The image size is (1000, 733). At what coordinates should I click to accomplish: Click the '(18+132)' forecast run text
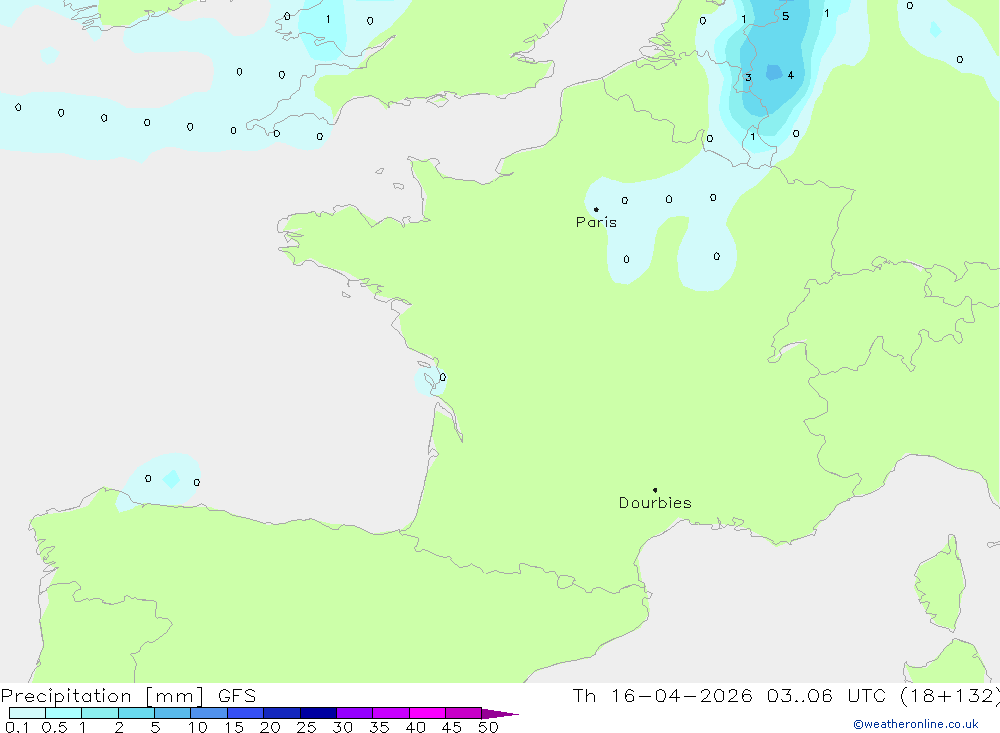949,696
